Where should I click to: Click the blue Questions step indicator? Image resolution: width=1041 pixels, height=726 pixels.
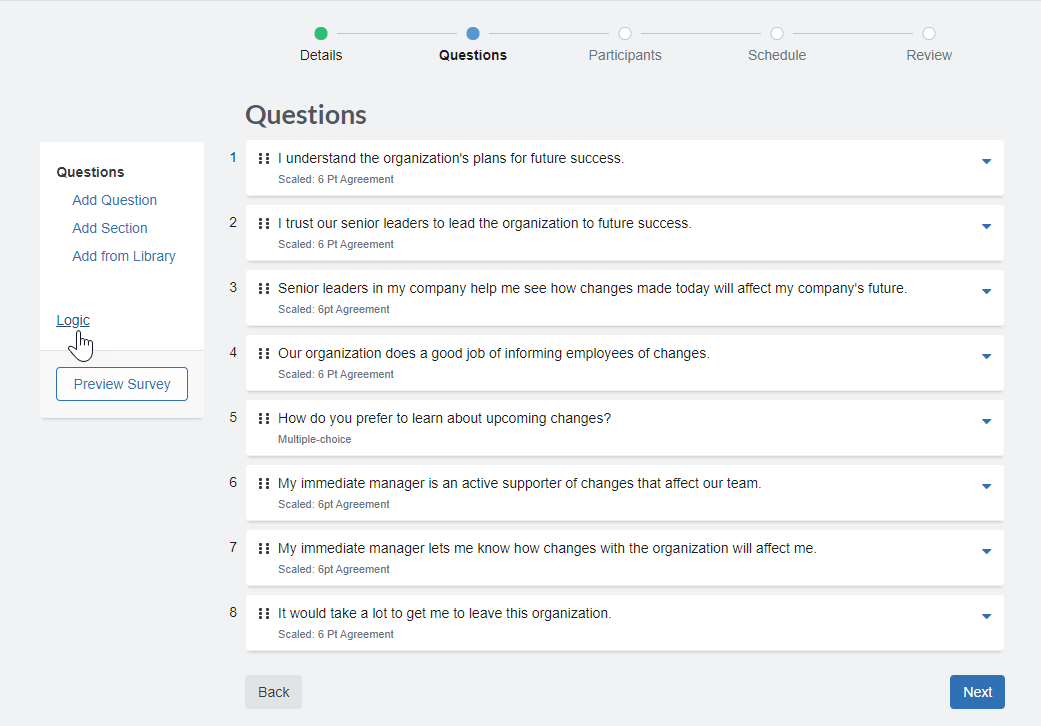point(473,32)
